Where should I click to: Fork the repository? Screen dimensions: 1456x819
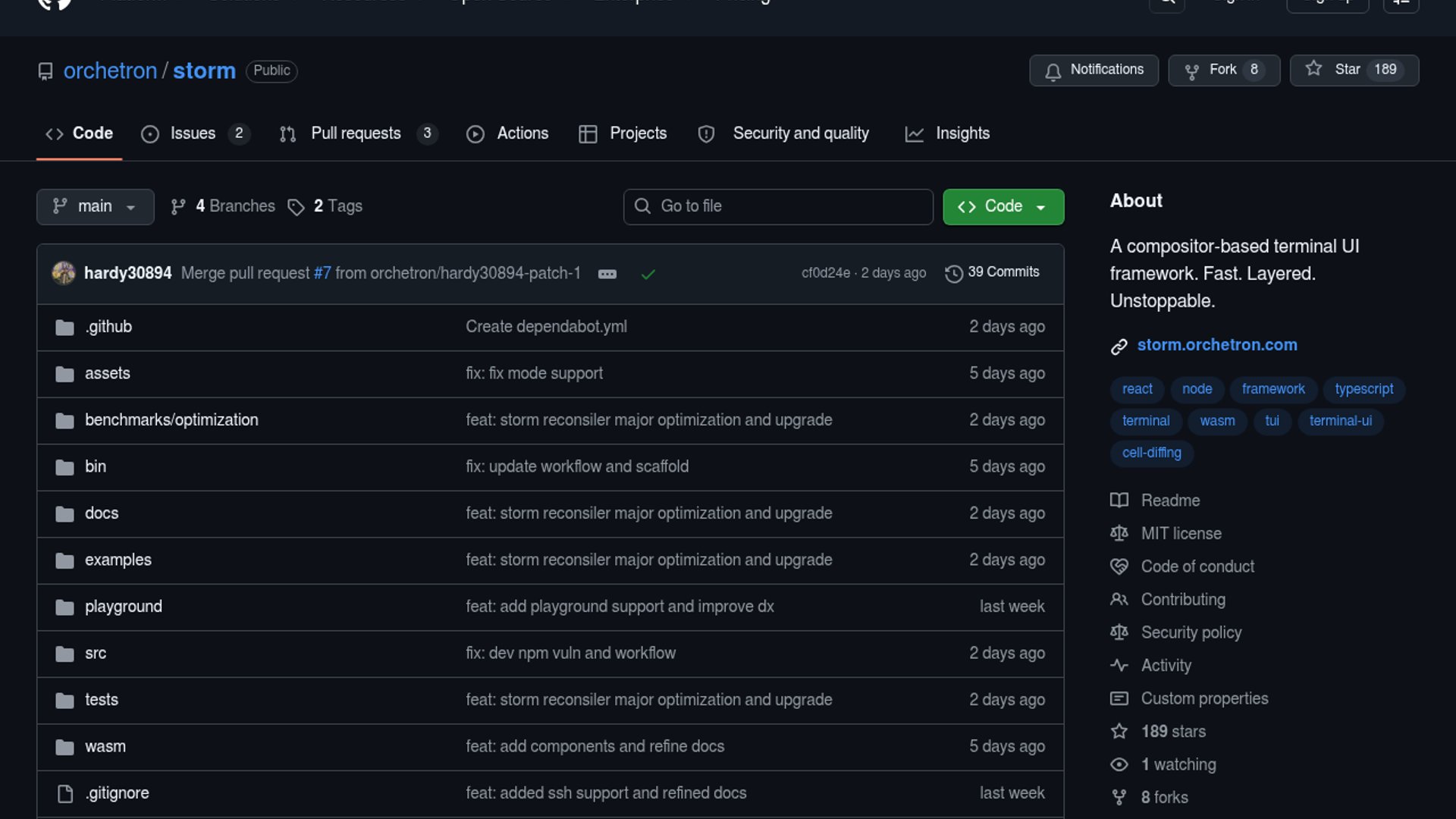click(1223, 70)
